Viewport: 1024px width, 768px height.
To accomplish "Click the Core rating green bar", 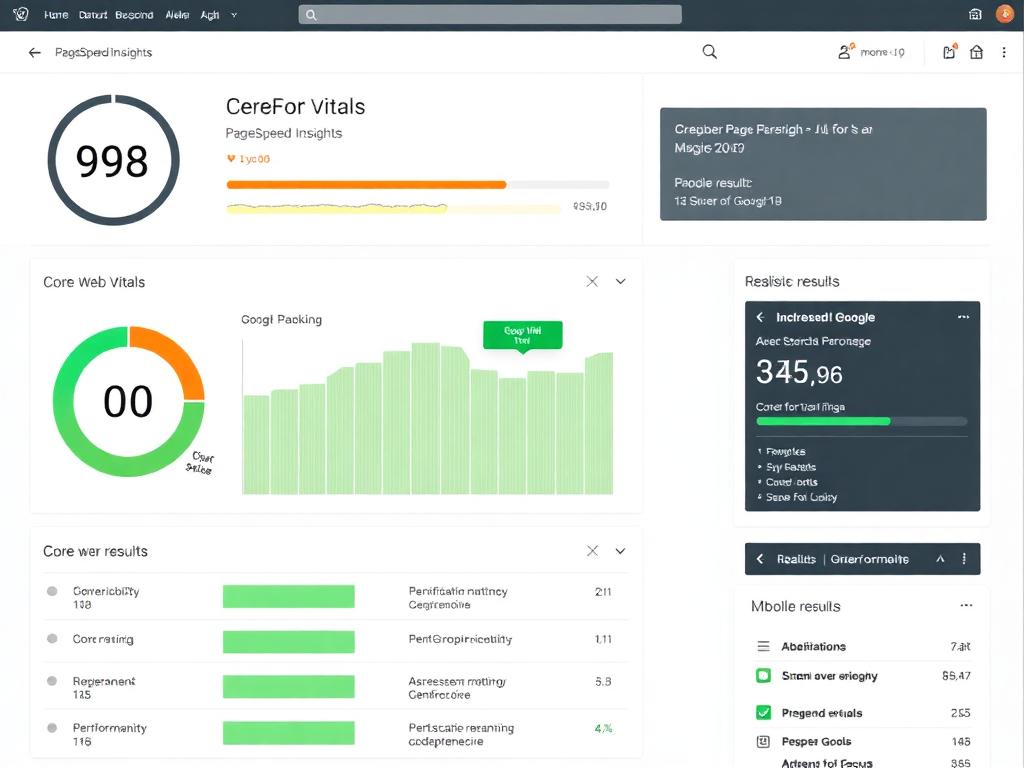I will (x=289, y=642).
